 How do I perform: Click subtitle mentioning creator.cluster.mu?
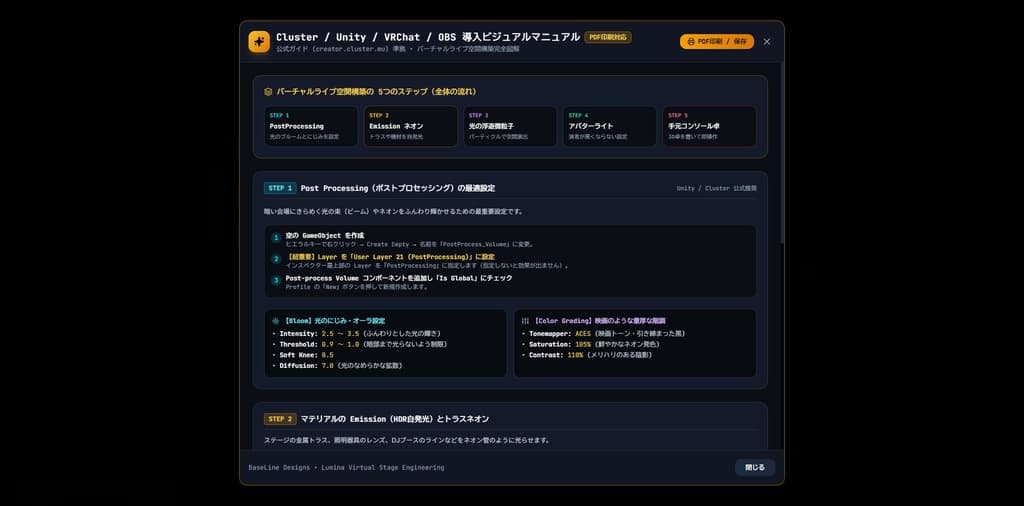(398, 49)
